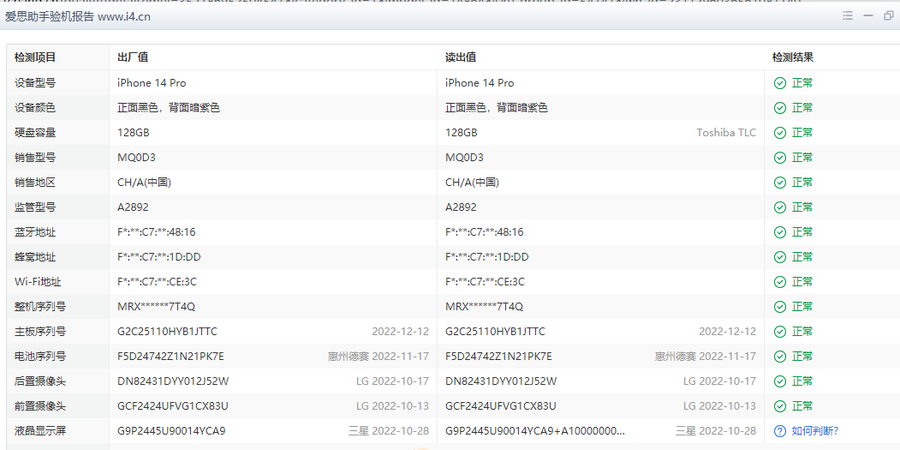Image resolution: width=900 pixels, height=450 pixels.
Task: Click green check icon in 销售型号 row
Action: (779, 157)
